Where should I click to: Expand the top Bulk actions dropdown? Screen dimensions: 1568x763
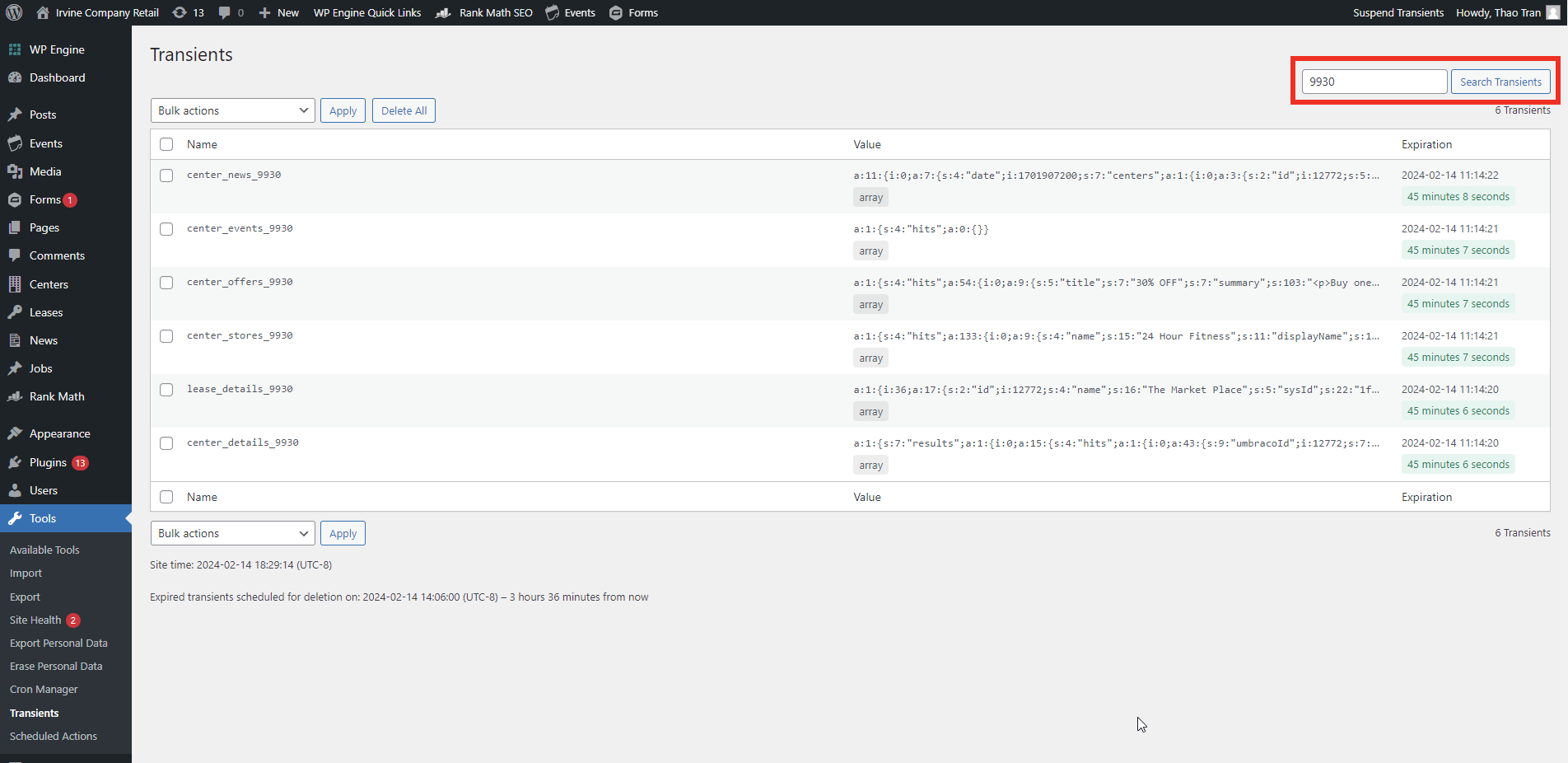[x=232, y=110]
